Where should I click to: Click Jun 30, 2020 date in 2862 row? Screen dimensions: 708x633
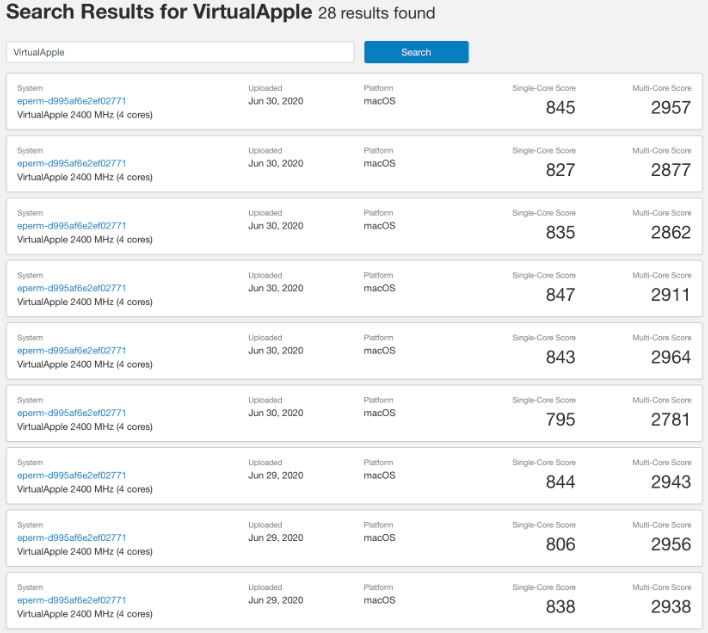275,226
